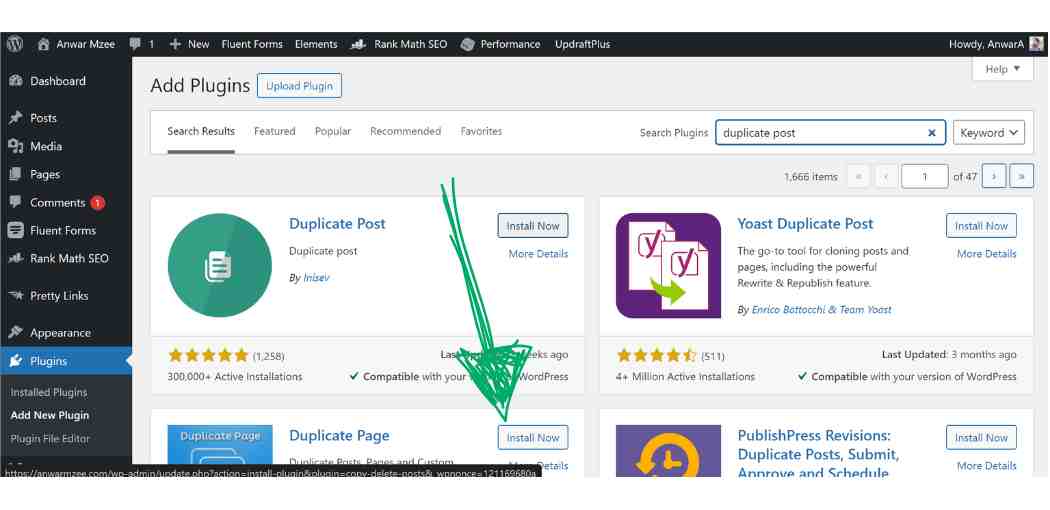
Task: Click the Rank Math SEO chart icon in admin bar
Action: click(x=358, y=44)
